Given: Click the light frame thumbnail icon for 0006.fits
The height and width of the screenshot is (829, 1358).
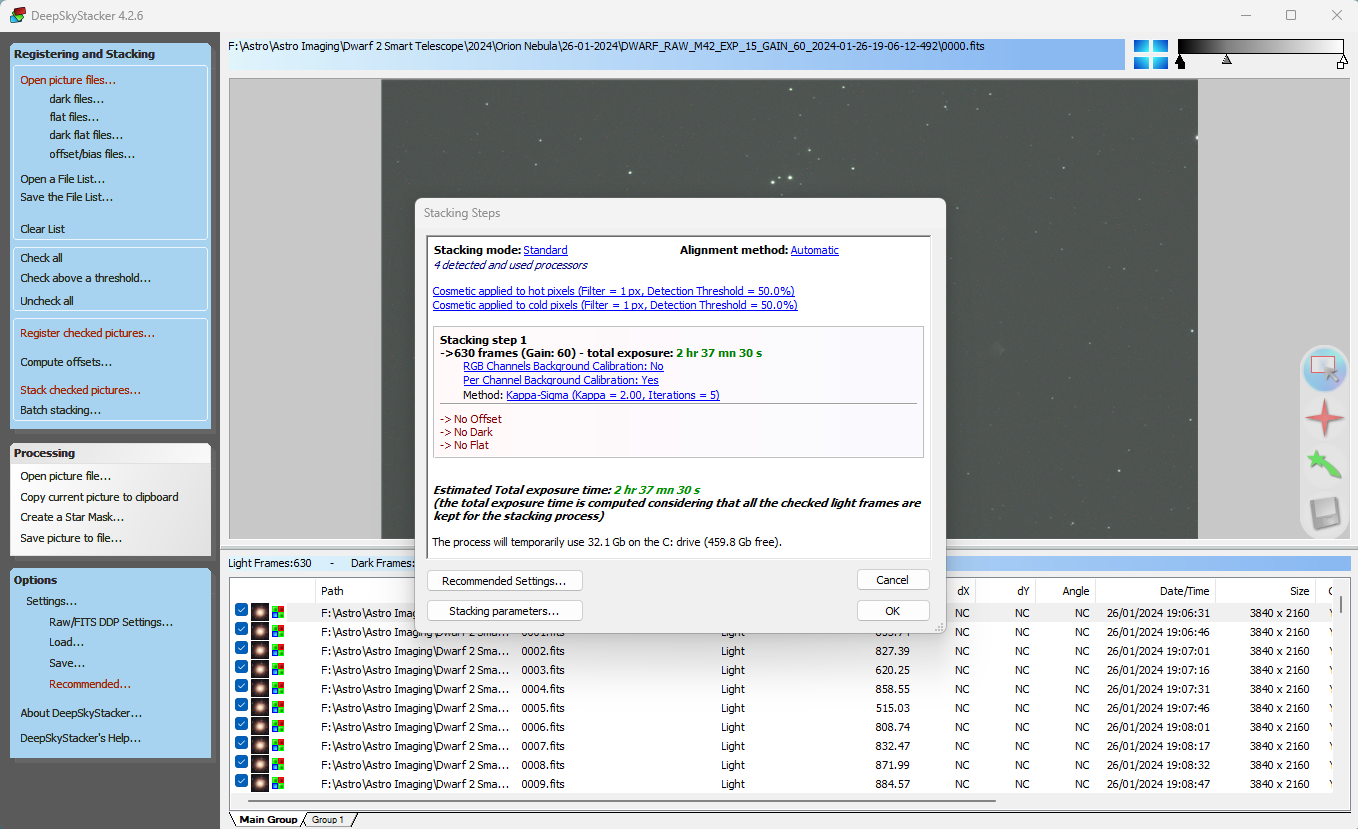Looking at the screenshot, I should click(x=260, y=727).
